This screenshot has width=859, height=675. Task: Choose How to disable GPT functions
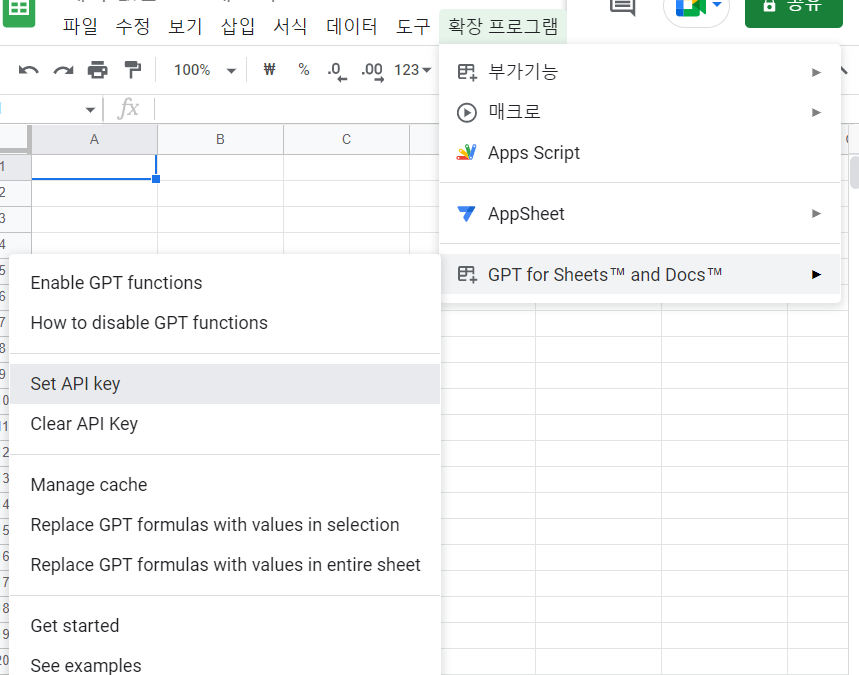[x=225, y=323]
